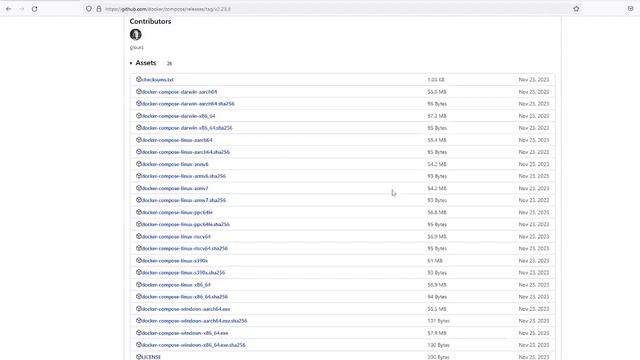Download docker-compose-linux-s390x.sha256 file
This screenshot has width=640, height=360.
[x=183, y=272]
